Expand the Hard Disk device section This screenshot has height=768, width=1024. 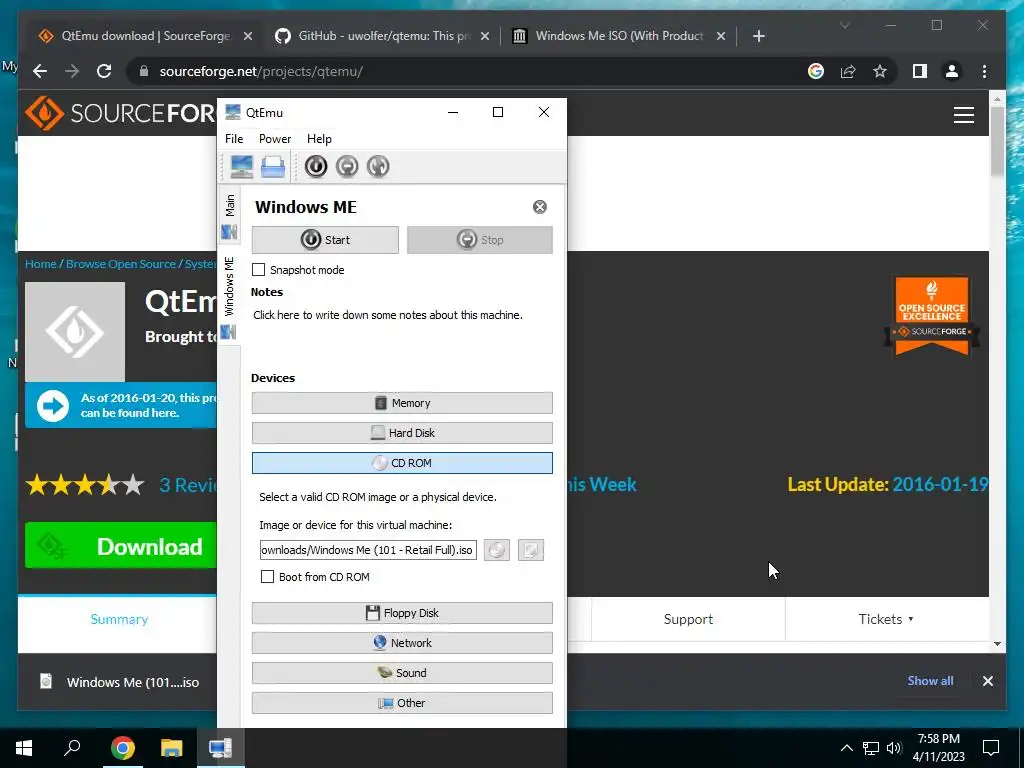(x=402, y=433)
